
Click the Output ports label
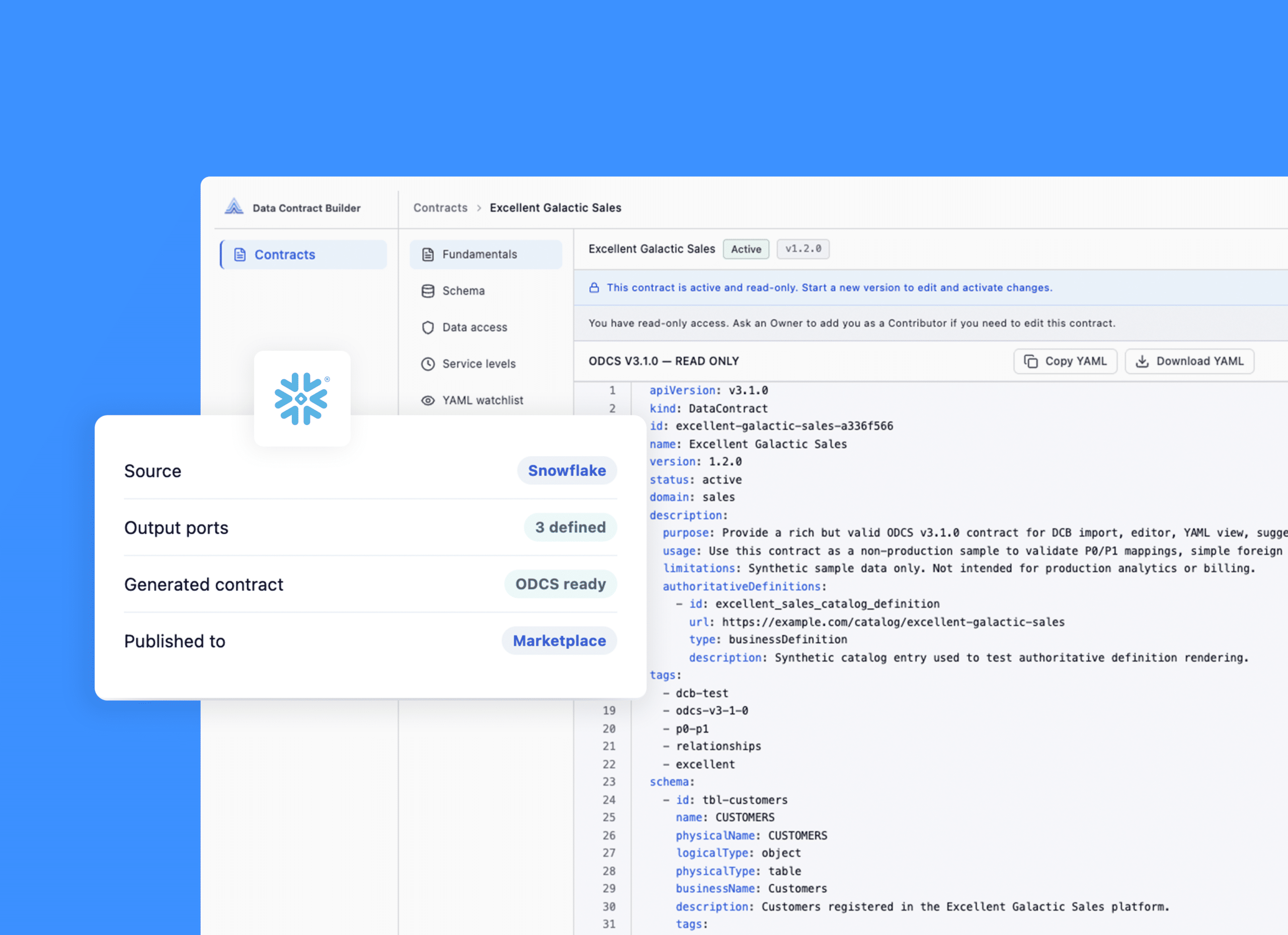[x=176, y=528]
